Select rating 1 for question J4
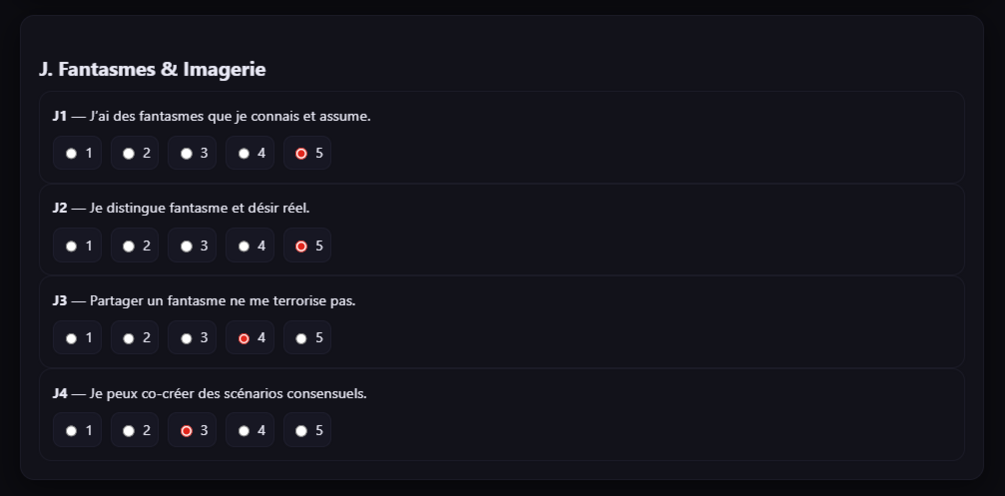The height and width of the screenshot is (496, 1005). (71, 431)
